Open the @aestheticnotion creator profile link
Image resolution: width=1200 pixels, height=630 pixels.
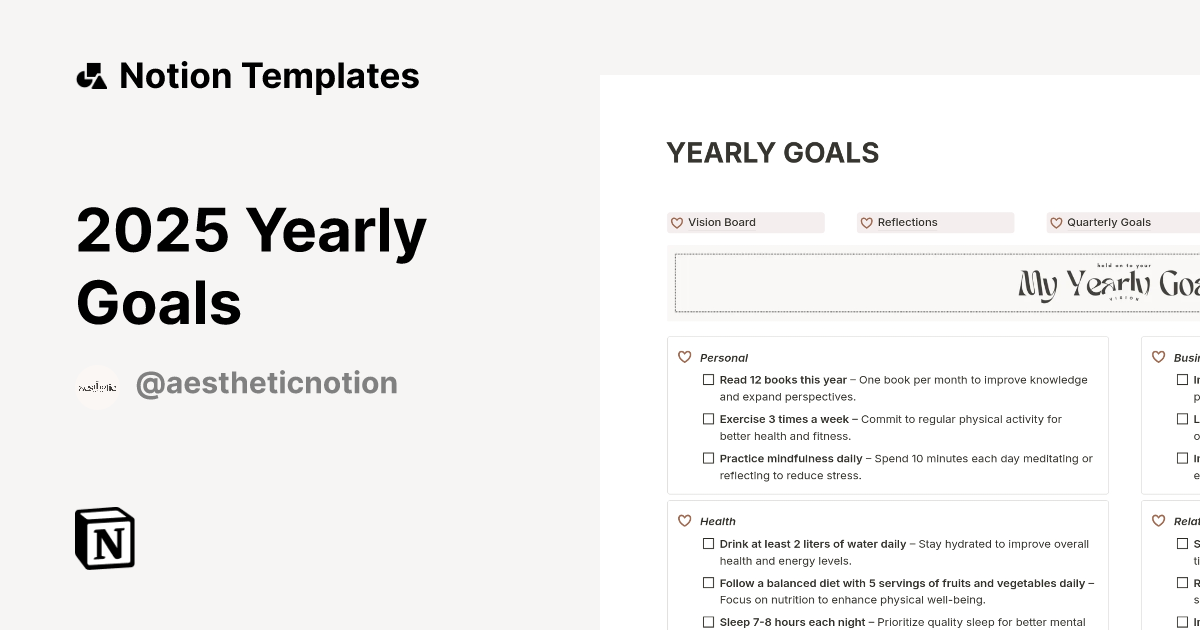(266, 383)
